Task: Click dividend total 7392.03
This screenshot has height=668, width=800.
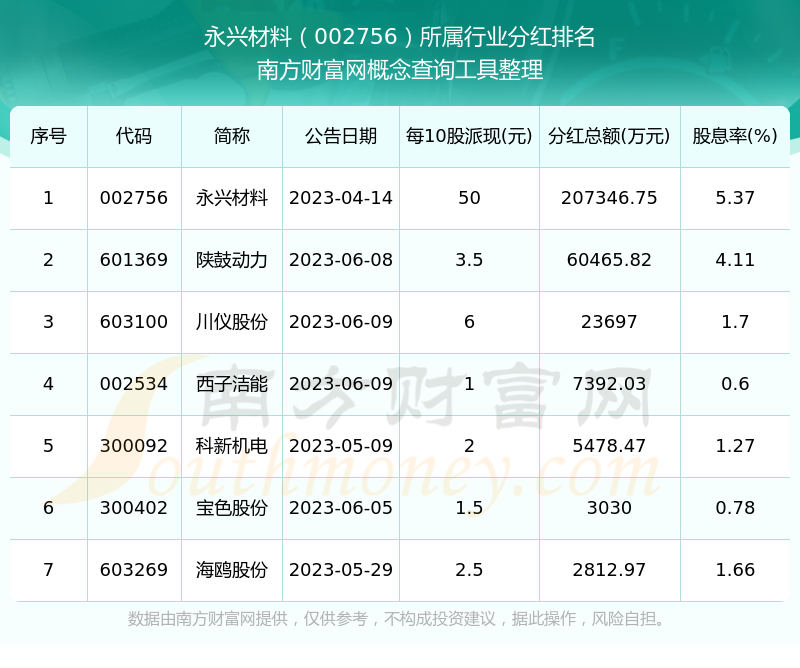Action: (x=609, y=384)
